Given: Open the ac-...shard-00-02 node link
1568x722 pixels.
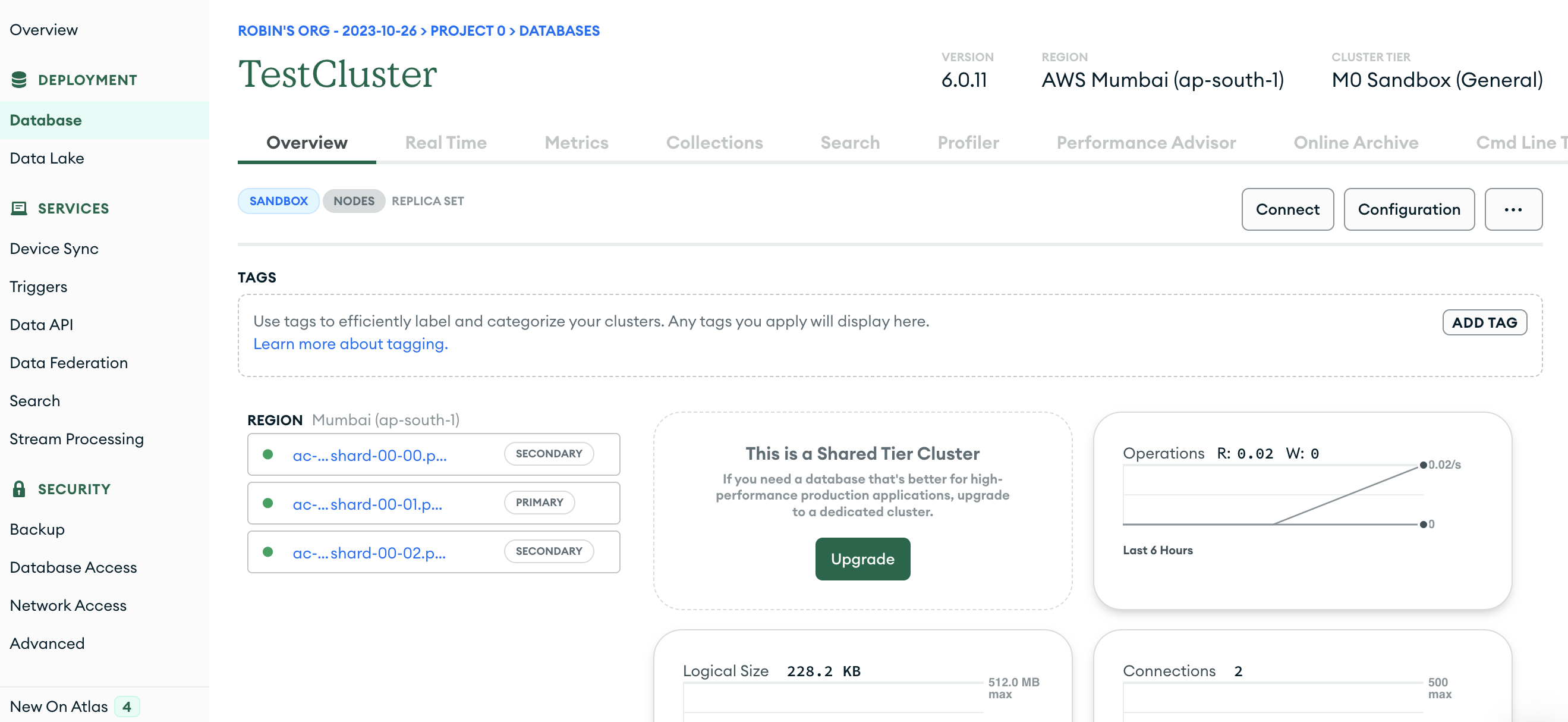Looking at the screenshot, I should tap(369, 553).
